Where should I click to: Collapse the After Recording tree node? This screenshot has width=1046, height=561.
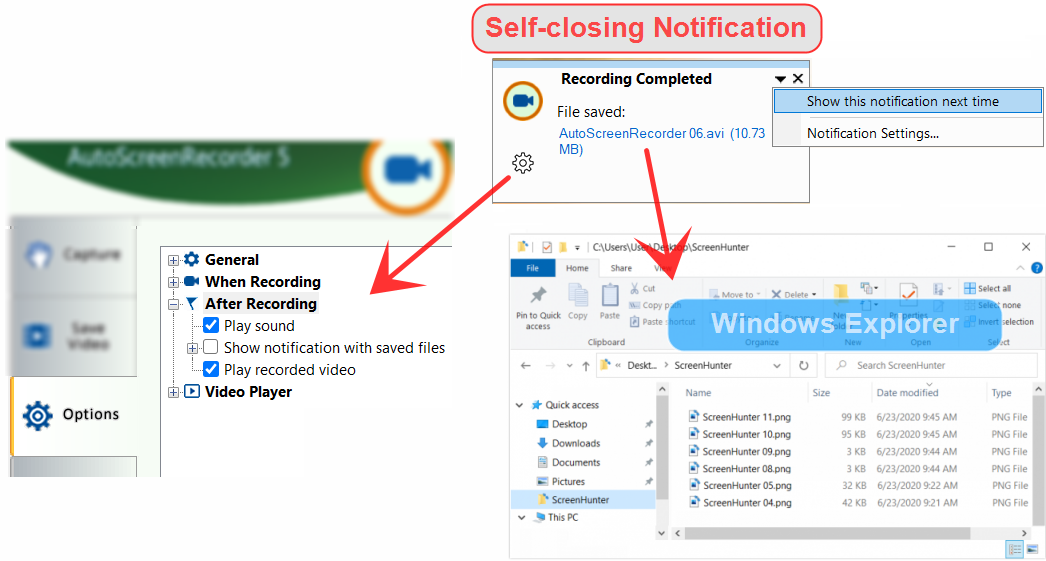click(174, 304)
